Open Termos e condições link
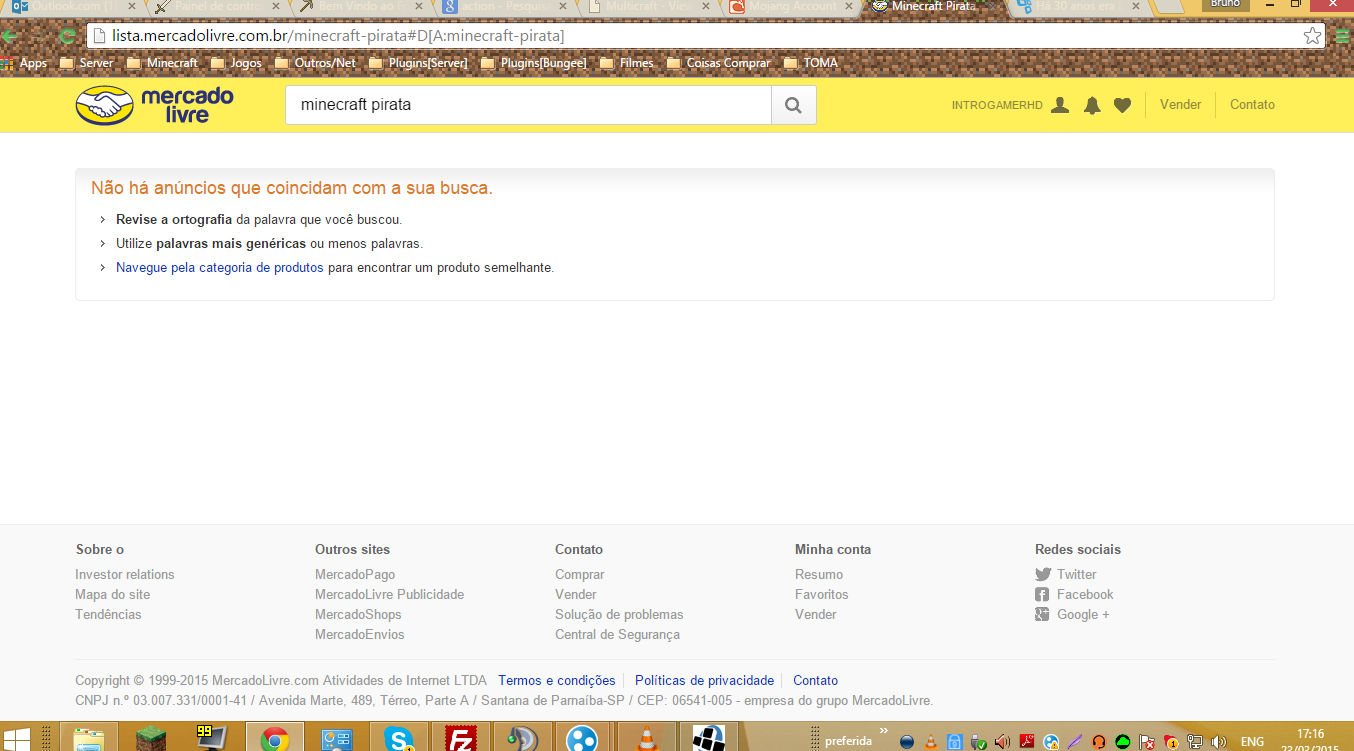1354x751 pixels. tap(557, 681)
